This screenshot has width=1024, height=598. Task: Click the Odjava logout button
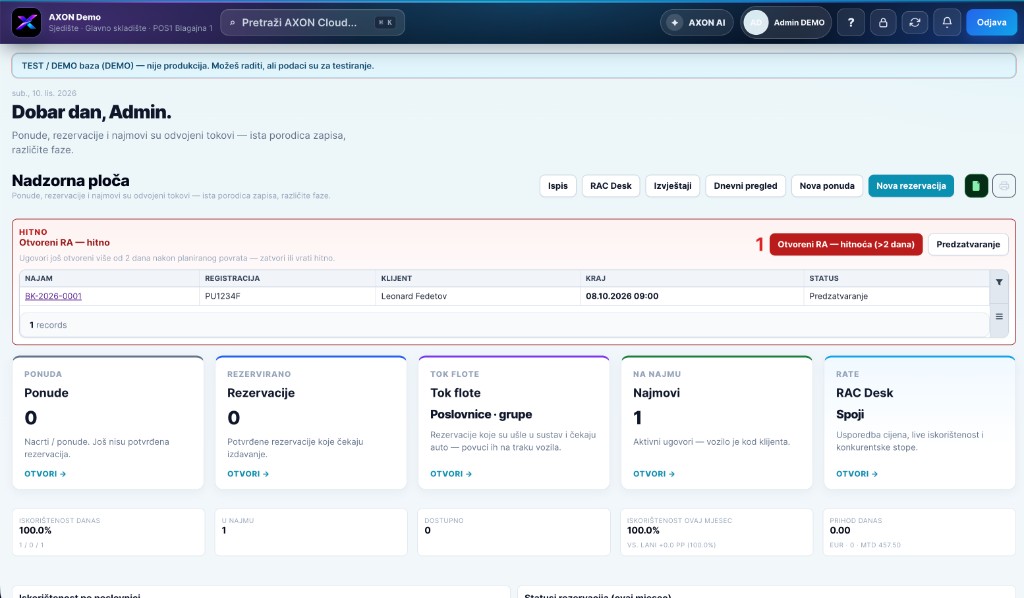[991, 22]
